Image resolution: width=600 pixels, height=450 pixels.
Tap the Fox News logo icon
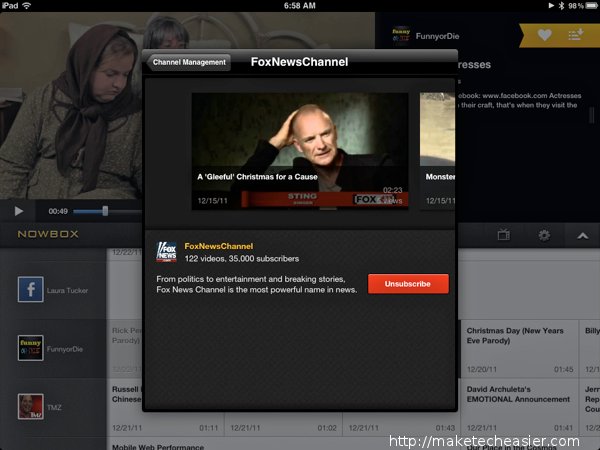tap(166, 252)
